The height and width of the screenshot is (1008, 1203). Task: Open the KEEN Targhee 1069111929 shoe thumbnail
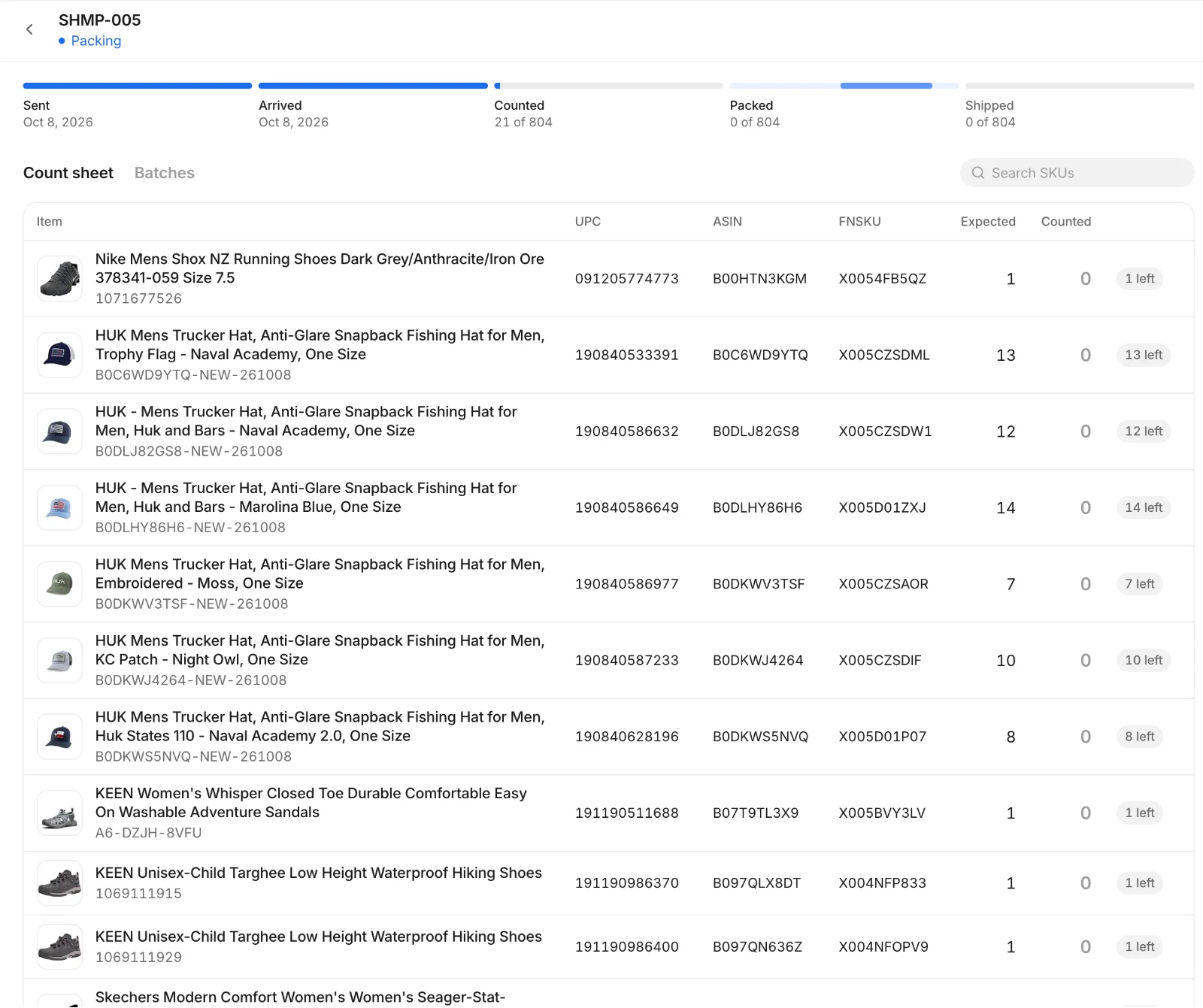point(59,947)
